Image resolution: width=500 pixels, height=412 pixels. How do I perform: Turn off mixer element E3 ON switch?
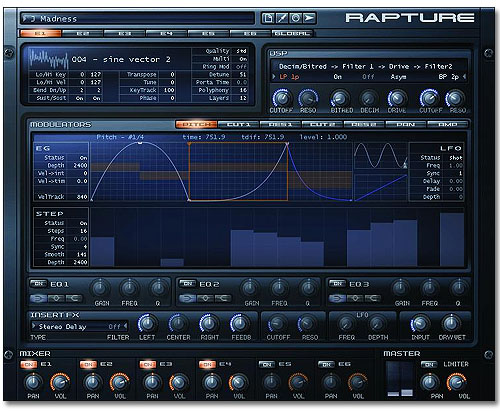pos(148,364)
